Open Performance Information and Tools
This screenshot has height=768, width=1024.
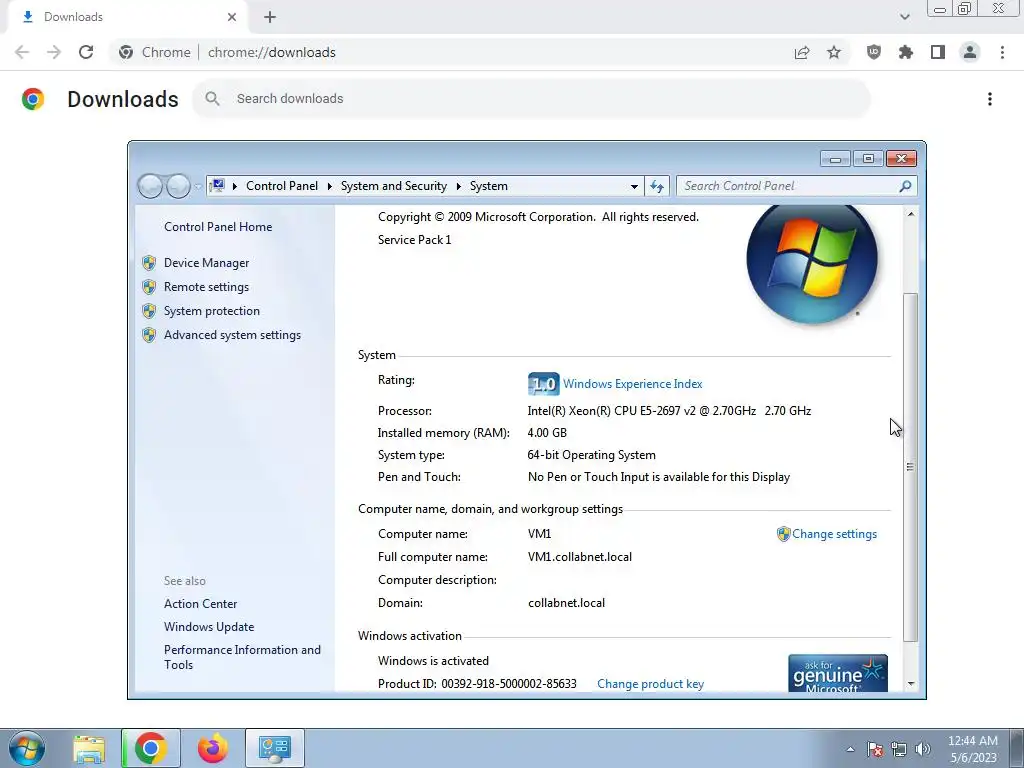242,657
